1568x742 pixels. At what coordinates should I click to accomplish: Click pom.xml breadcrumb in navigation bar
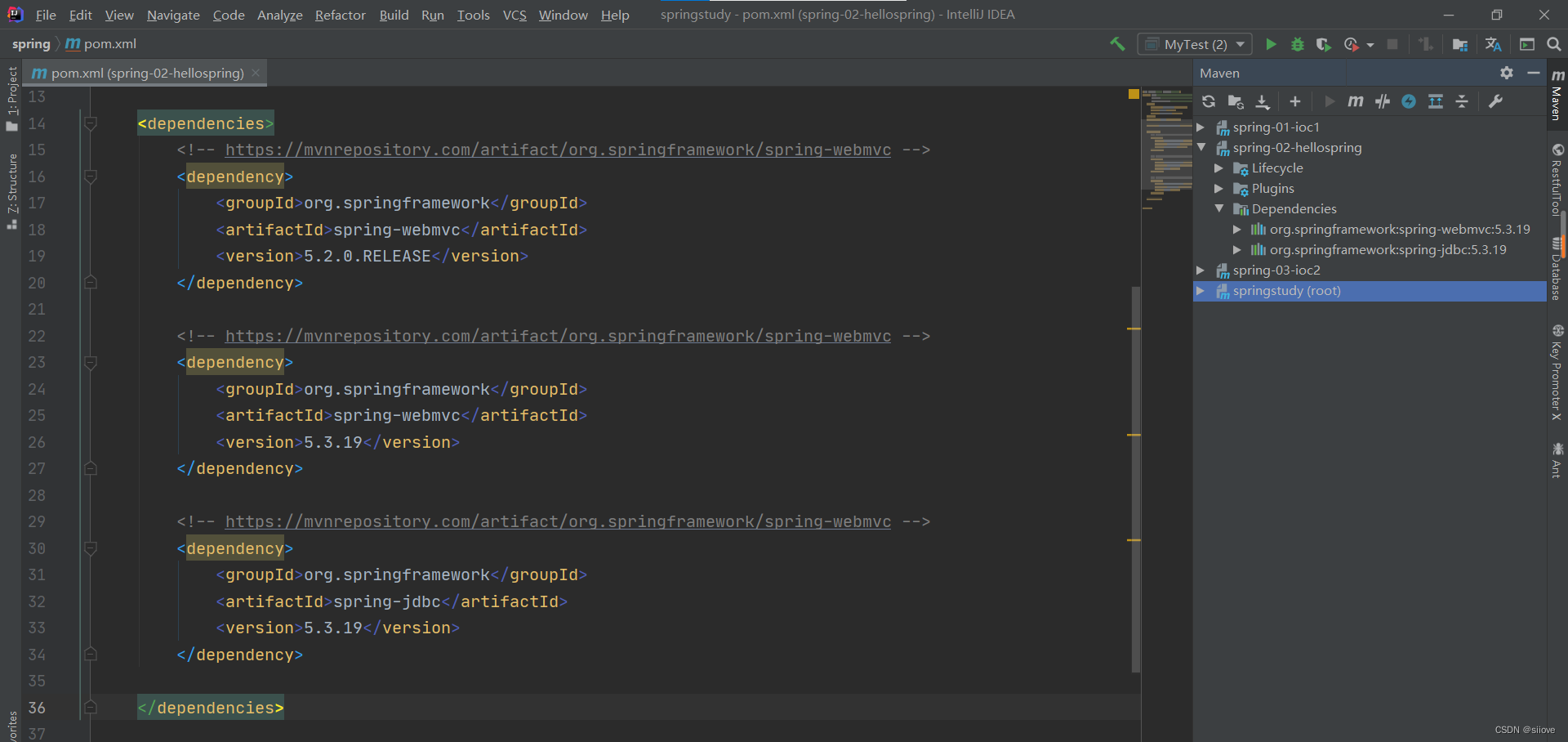pyautogui.click(x=101, y=44)
